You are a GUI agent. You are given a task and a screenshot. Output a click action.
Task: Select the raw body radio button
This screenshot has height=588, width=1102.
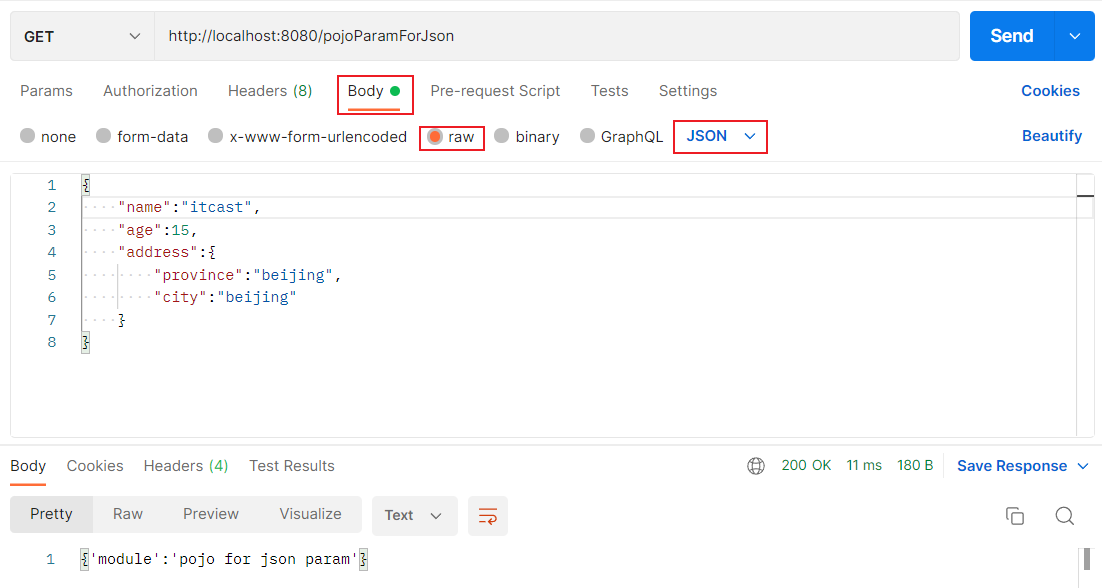435,136
